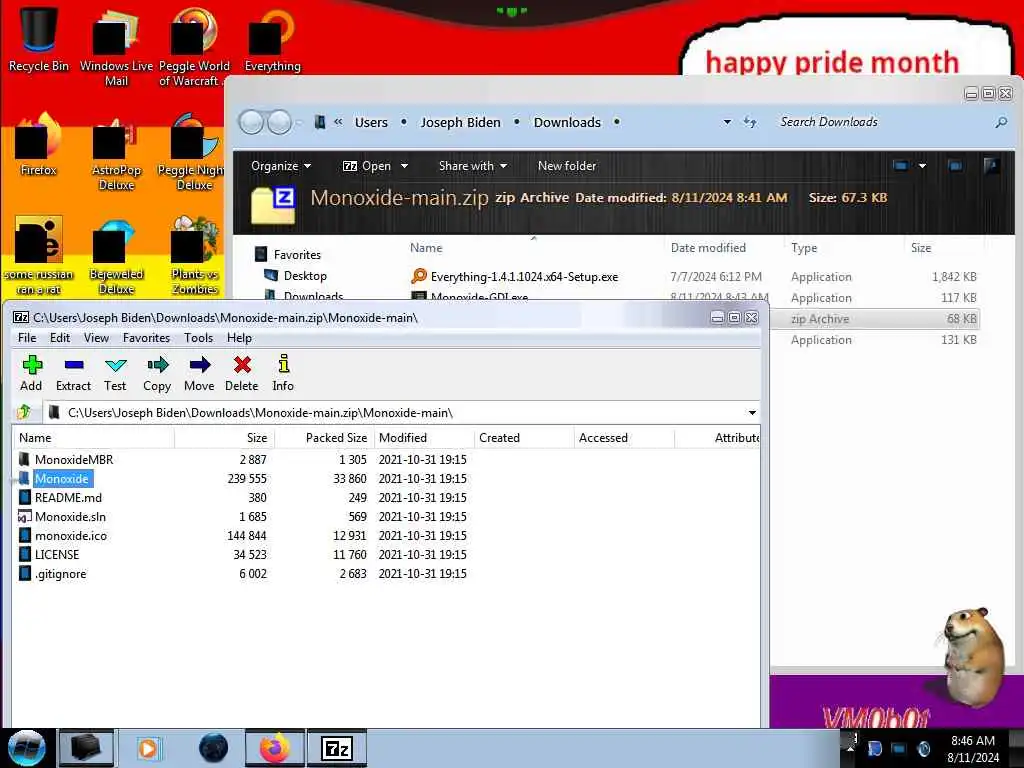Select Monoxide.sln in the 7-Zip list
The width and height of the screenshot is (1024, 768).
click(x=70, y=517)
